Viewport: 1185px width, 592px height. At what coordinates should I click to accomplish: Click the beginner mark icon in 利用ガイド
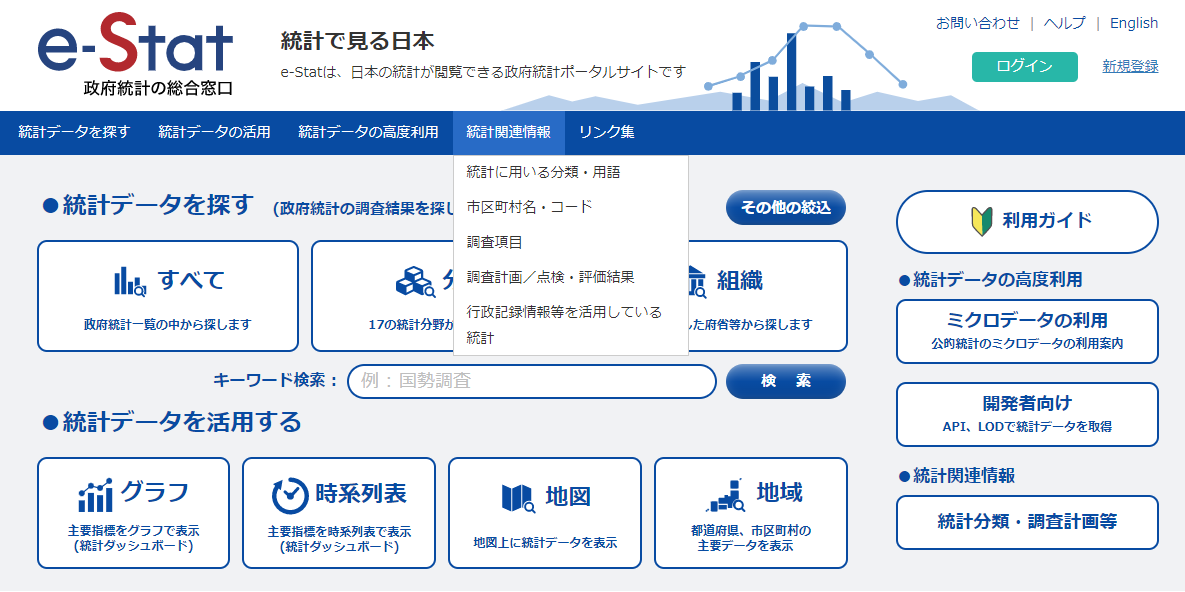981,221
